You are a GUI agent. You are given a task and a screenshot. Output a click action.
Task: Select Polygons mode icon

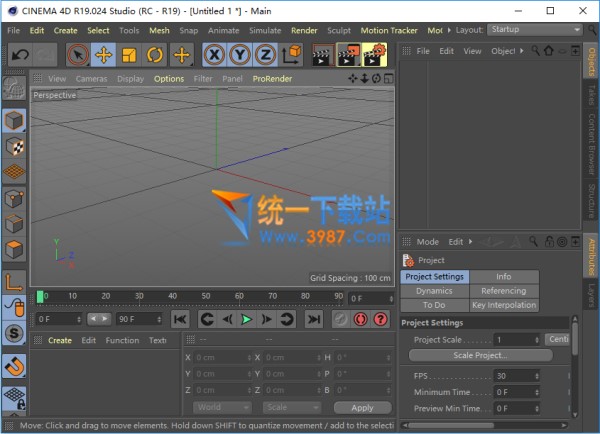[14, 250]
